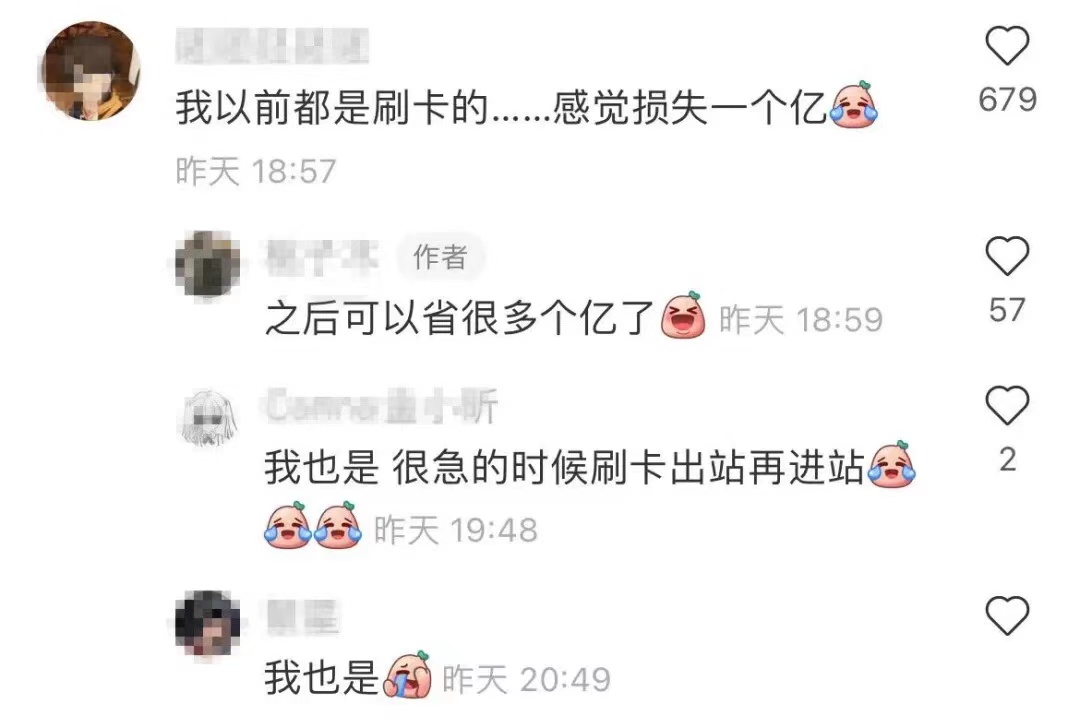Click the author's username left of 作者
Viewport: 1080px width, 728px height.
(x=323, y=257)
